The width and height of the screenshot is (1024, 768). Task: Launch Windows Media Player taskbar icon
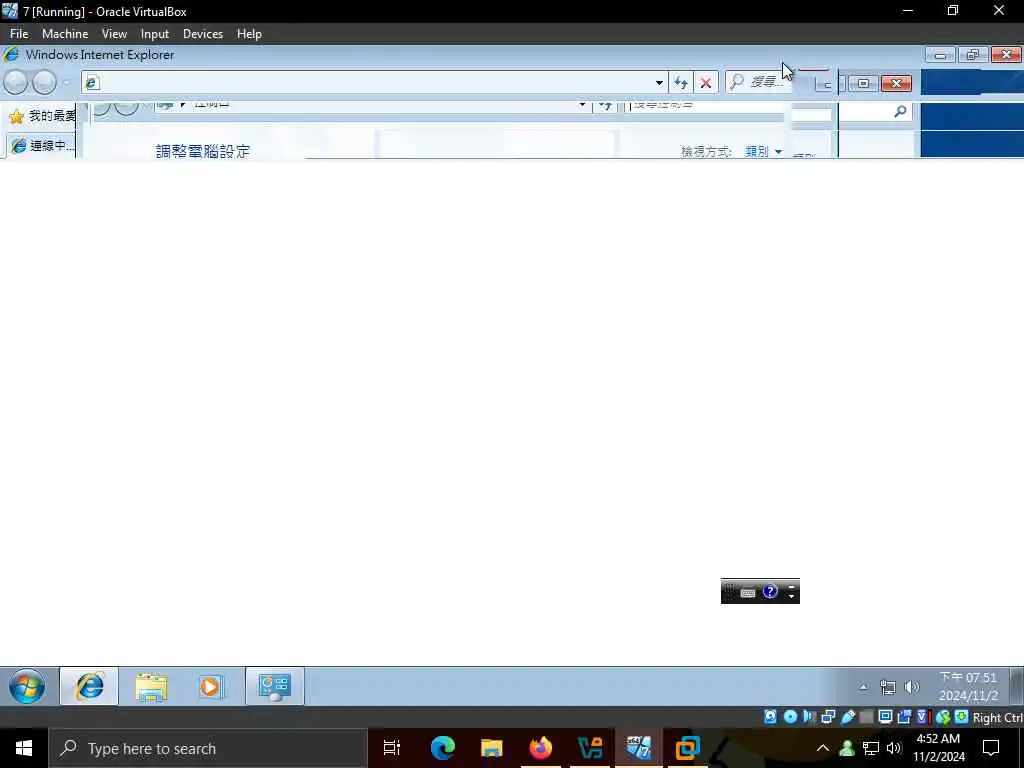point(210,686)
